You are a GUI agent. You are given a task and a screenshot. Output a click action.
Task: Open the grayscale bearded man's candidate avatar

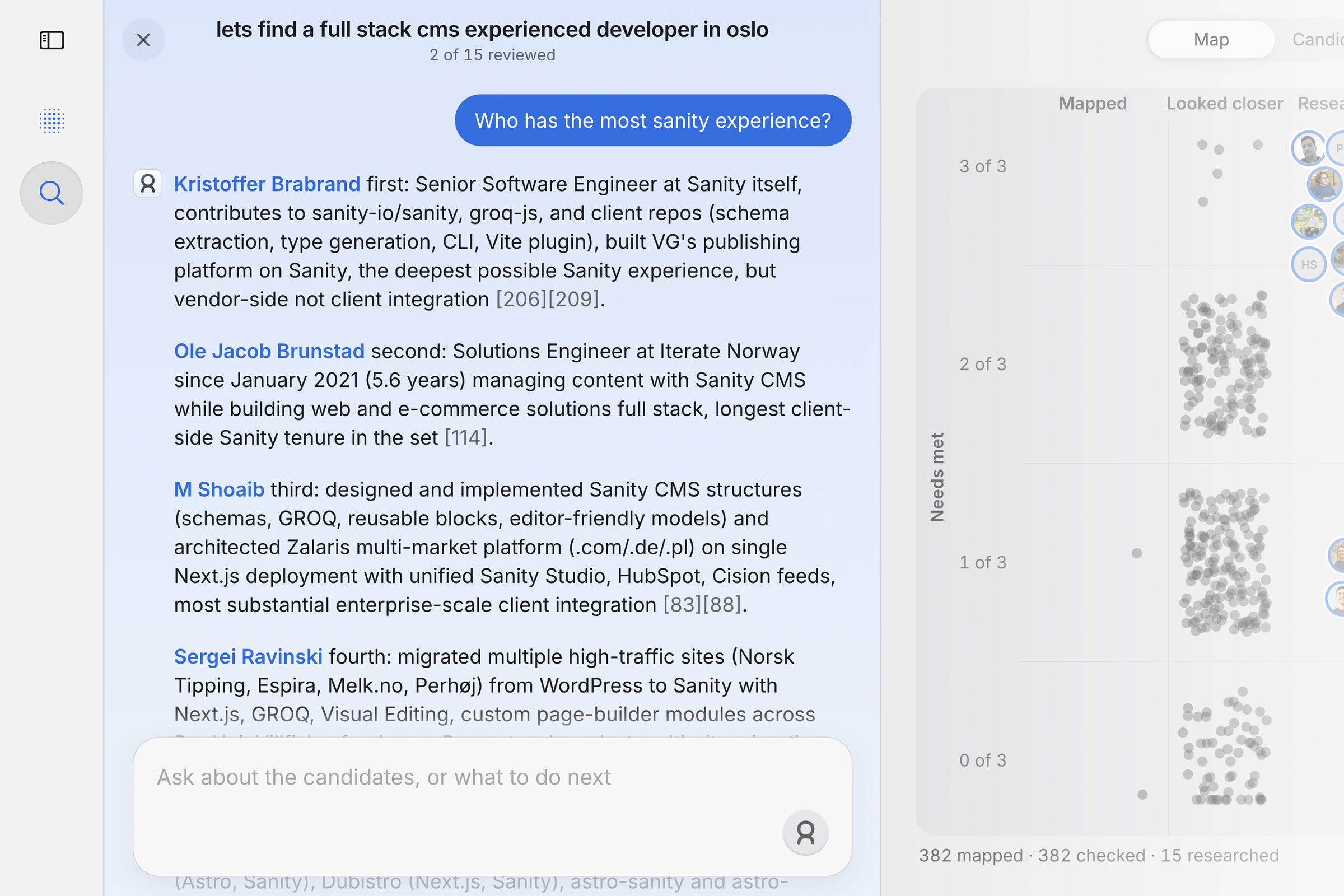1309,148
